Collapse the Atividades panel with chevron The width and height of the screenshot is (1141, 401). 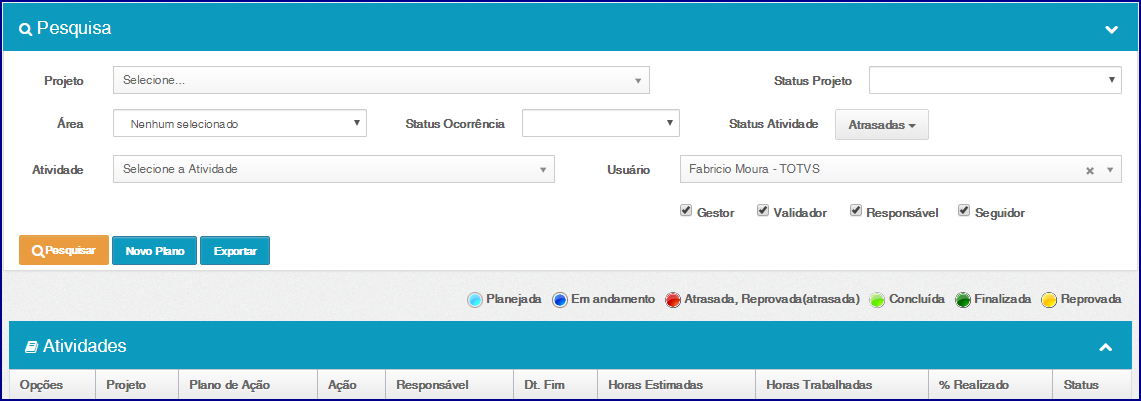[1105, 347]
